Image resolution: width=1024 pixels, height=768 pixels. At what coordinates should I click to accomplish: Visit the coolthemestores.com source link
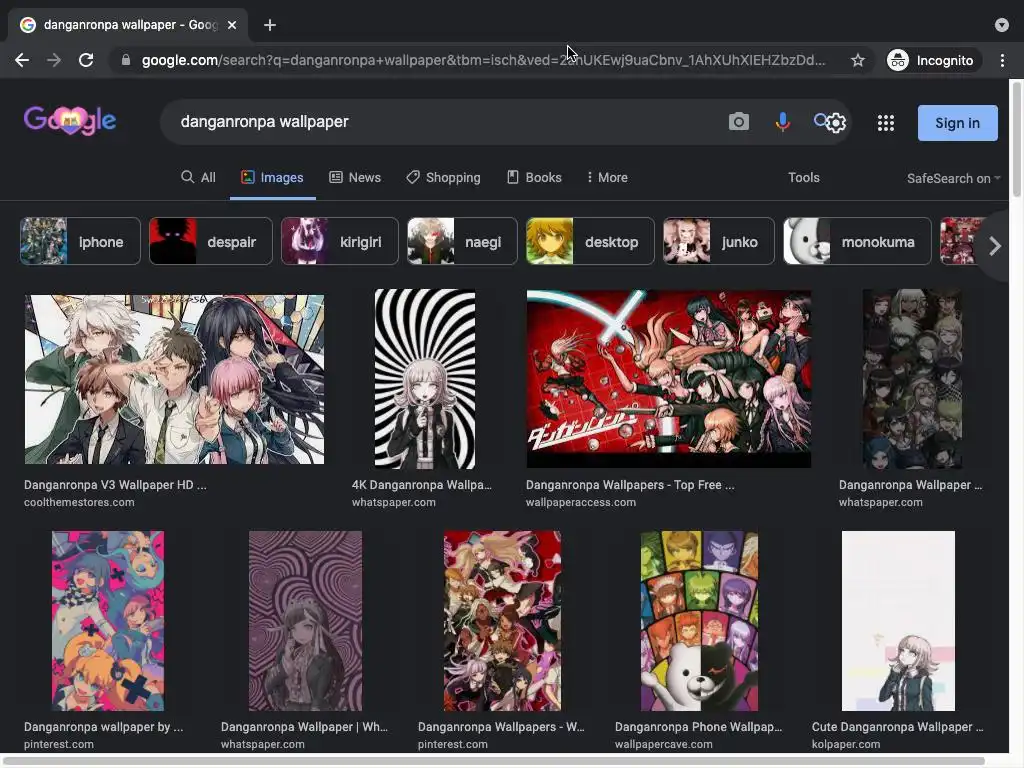pos(79,502)
